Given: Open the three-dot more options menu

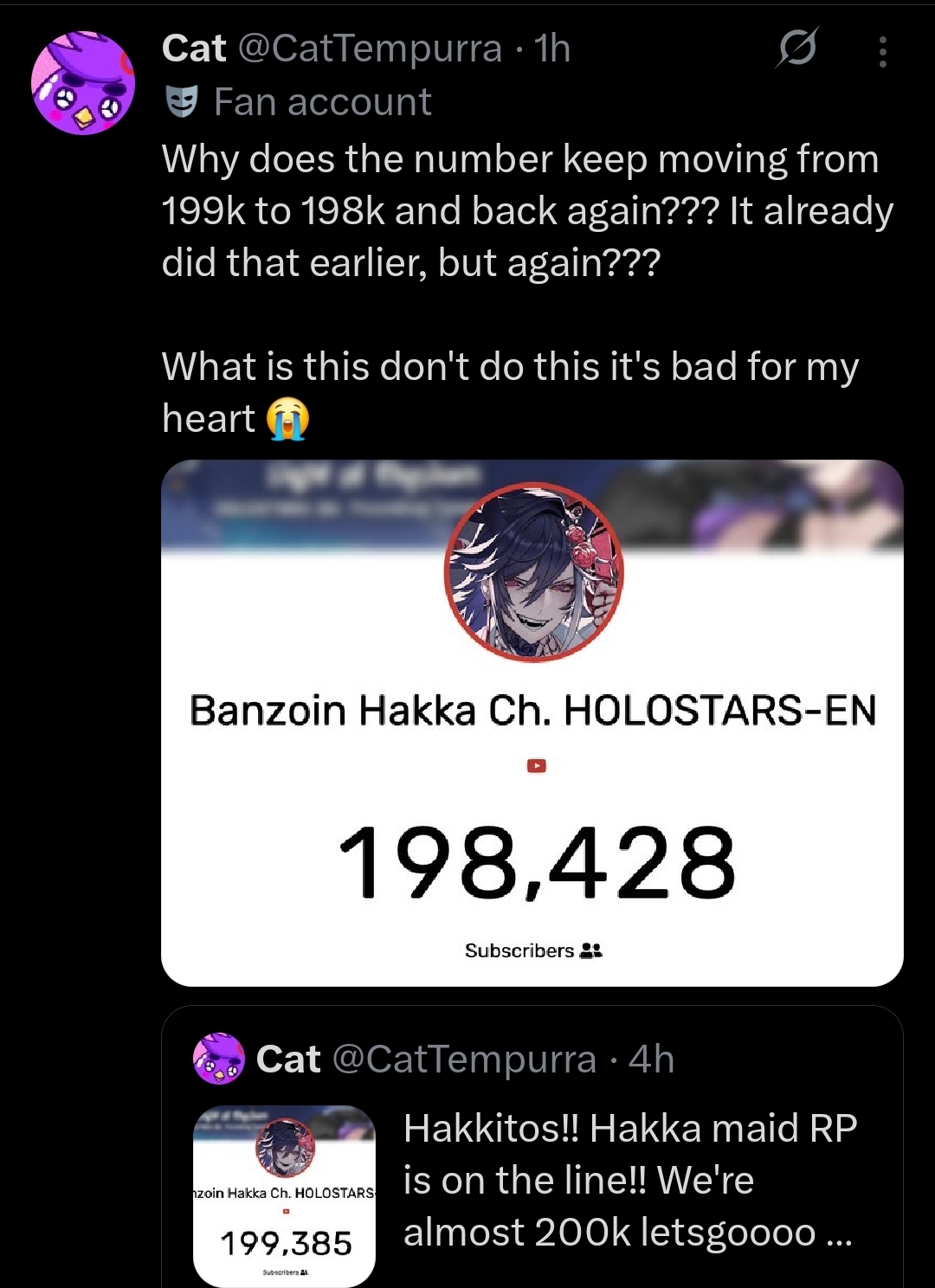Looking at the screenshot, I should pyautogui.click(x=882, y=52).
